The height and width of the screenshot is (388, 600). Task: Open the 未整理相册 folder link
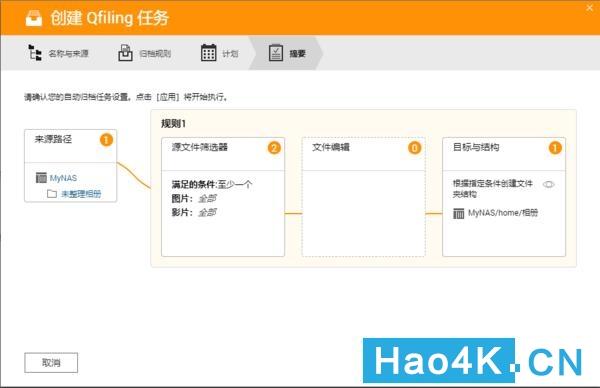[x=81, y=194]
